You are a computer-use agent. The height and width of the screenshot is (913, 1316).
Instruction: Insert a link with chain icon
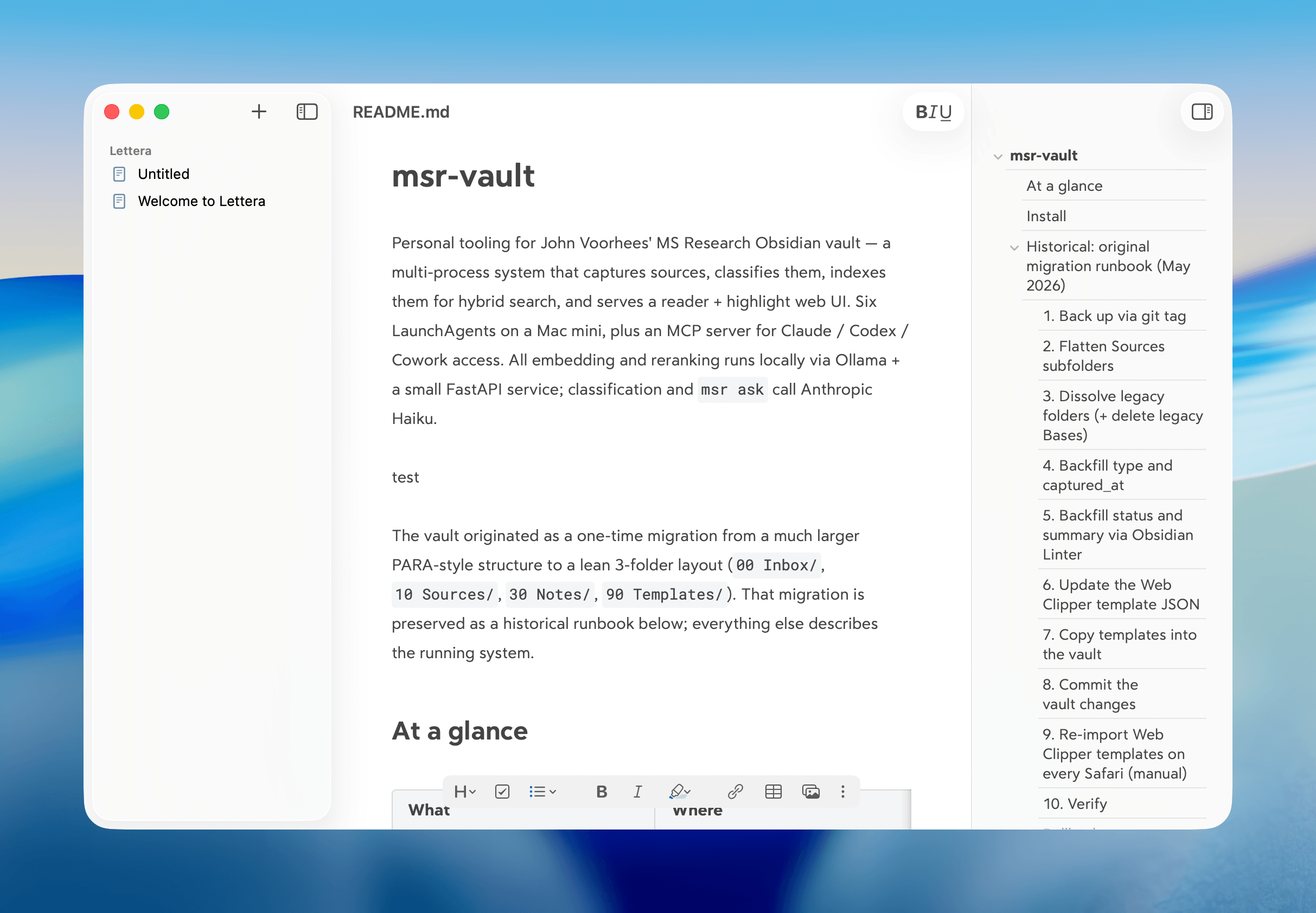pyautogui.click(x=736, y=792)
